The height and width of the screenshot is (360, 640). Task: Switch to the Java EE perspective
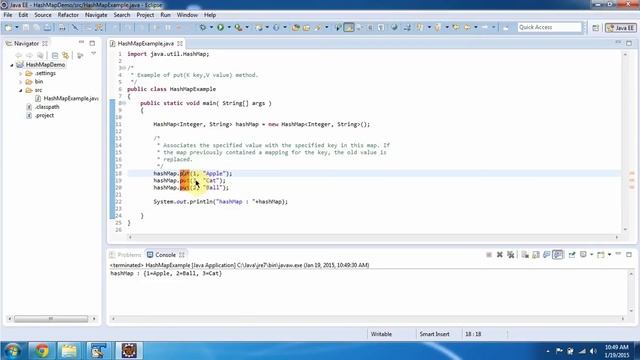pyautogui.click(x=620, y=28)
